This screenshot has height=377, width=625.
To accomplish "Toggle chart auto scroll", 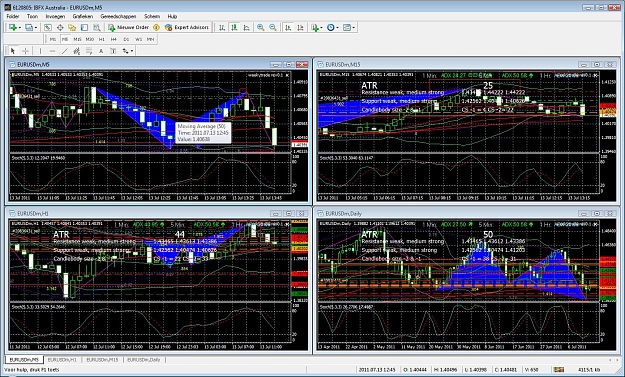I will (288, 27).
